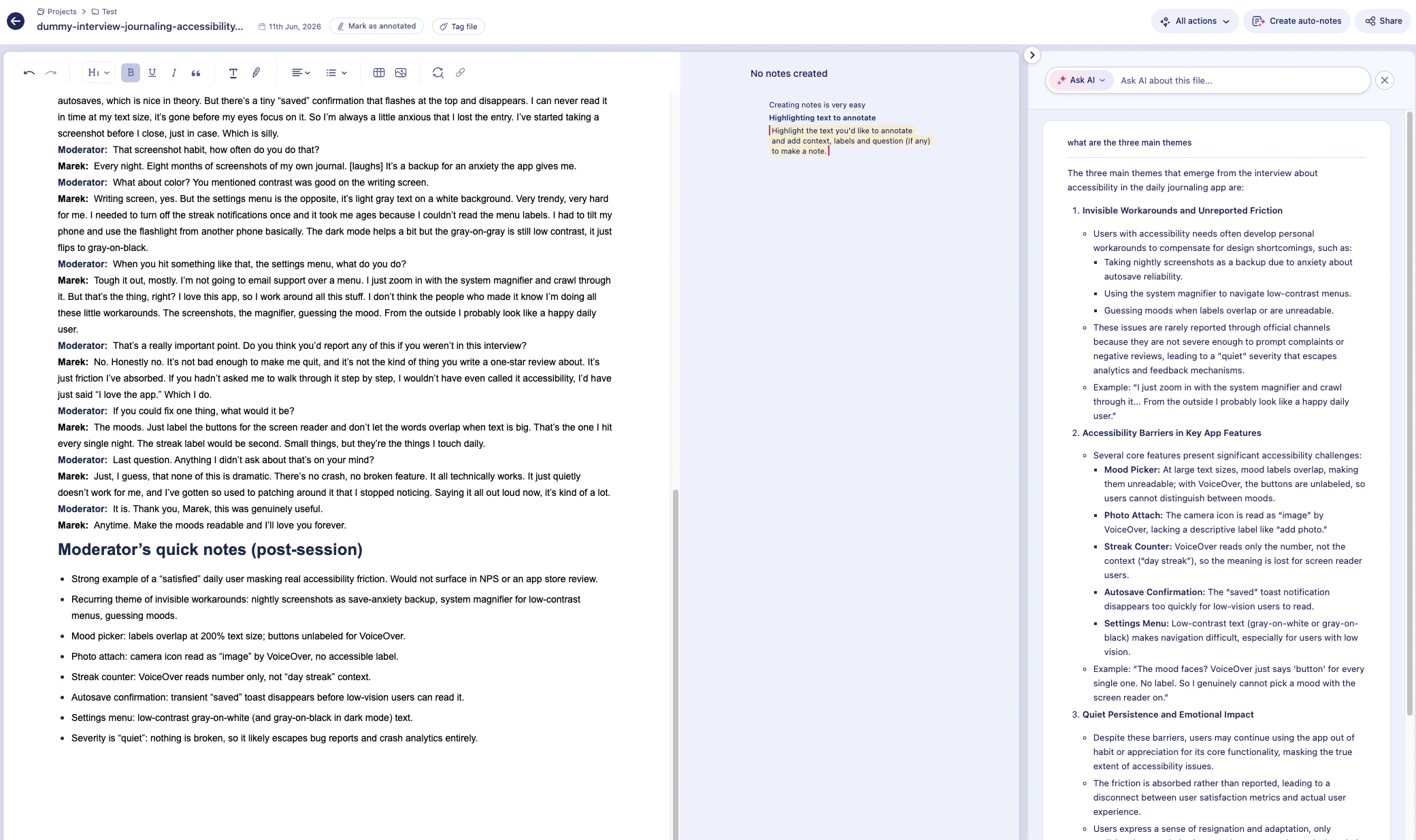Toggle bold formatting
1416x840 pixels.
131,73
